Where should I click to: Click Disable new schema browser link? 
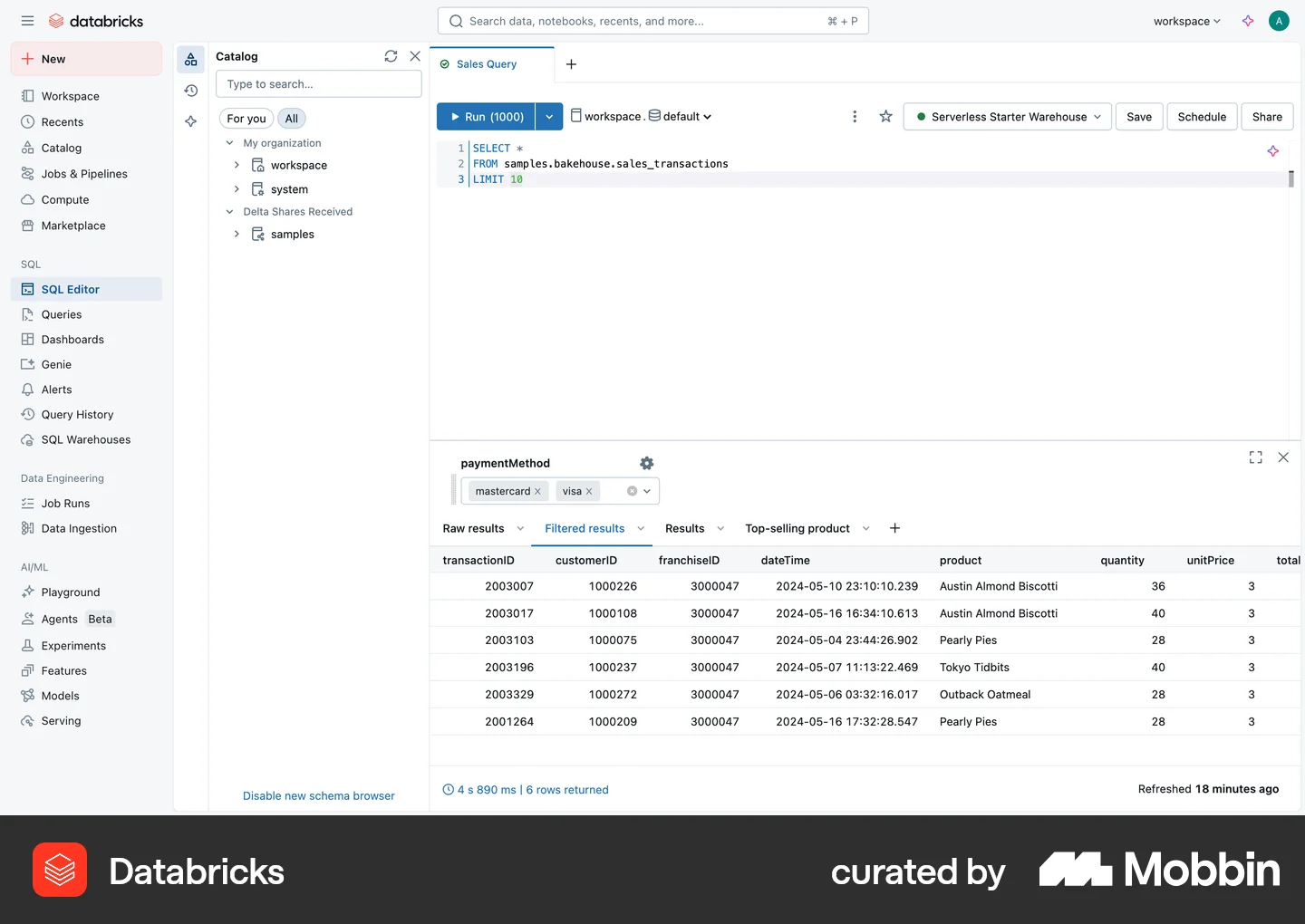click(x=319, y=795)
